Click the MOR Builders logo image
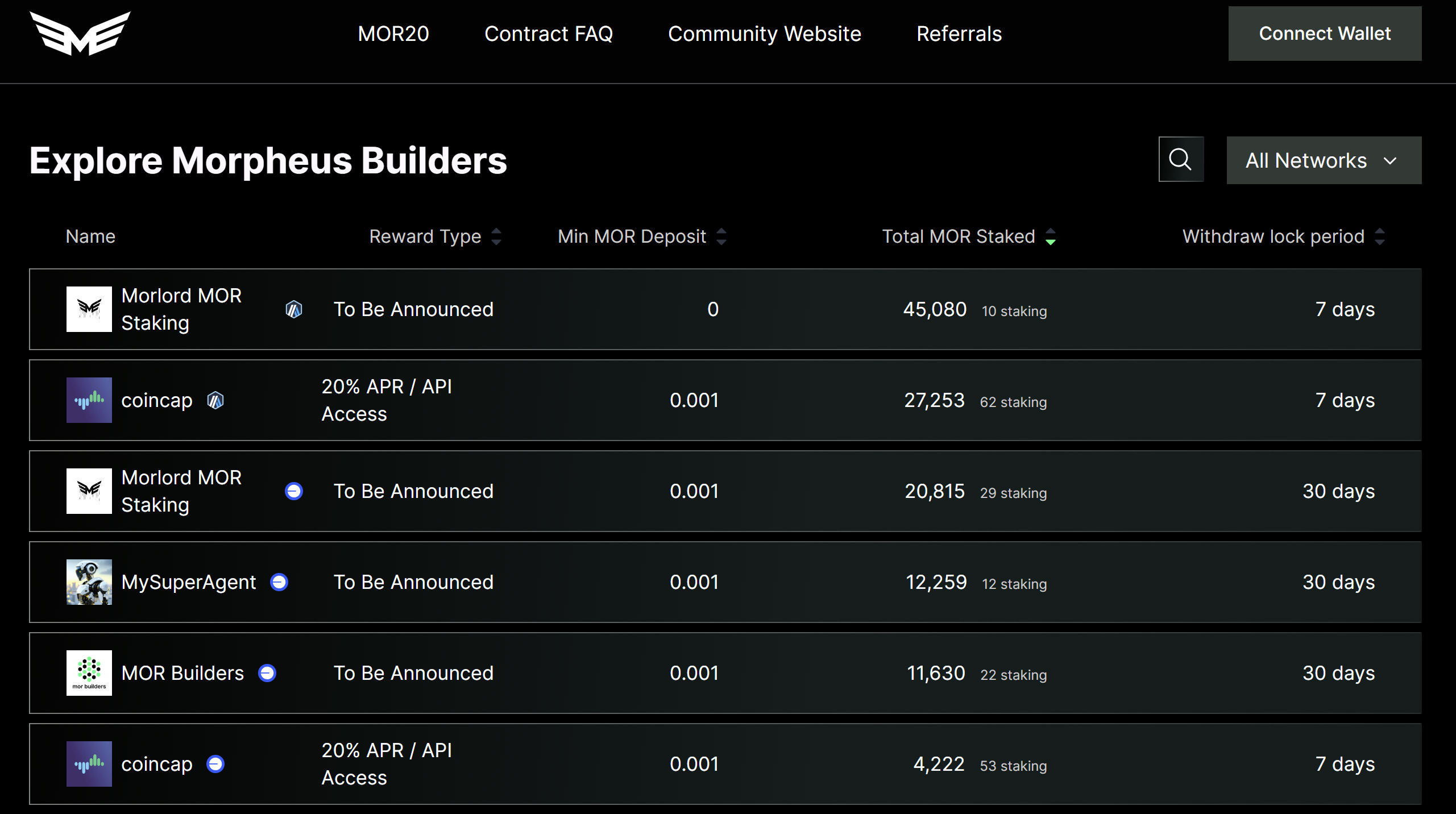 pyautogui.click(x=89, y=673)
